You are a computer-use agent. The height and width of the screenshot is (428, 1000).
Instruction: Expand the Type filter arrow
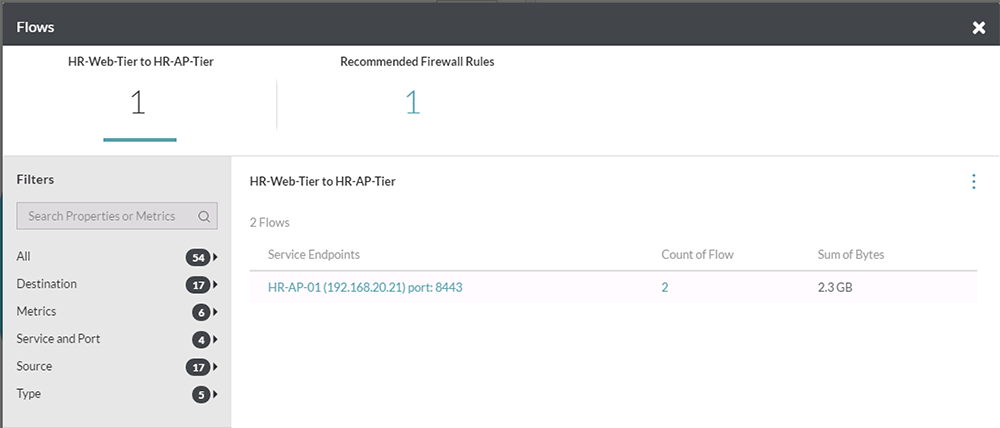click(216, 394)
